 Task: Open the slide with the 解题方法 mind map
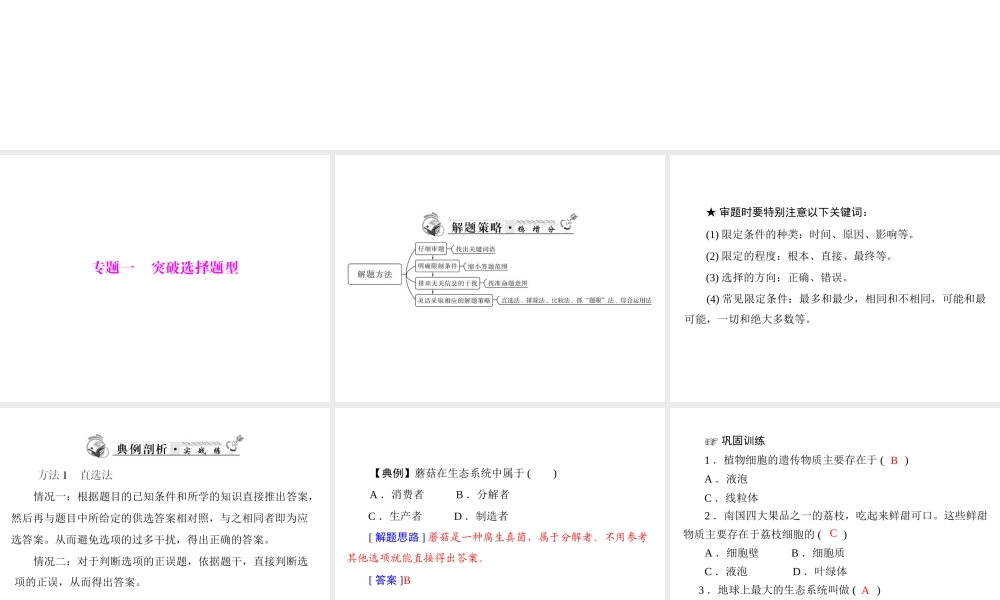pyautogui.click(x=499, y=278)
